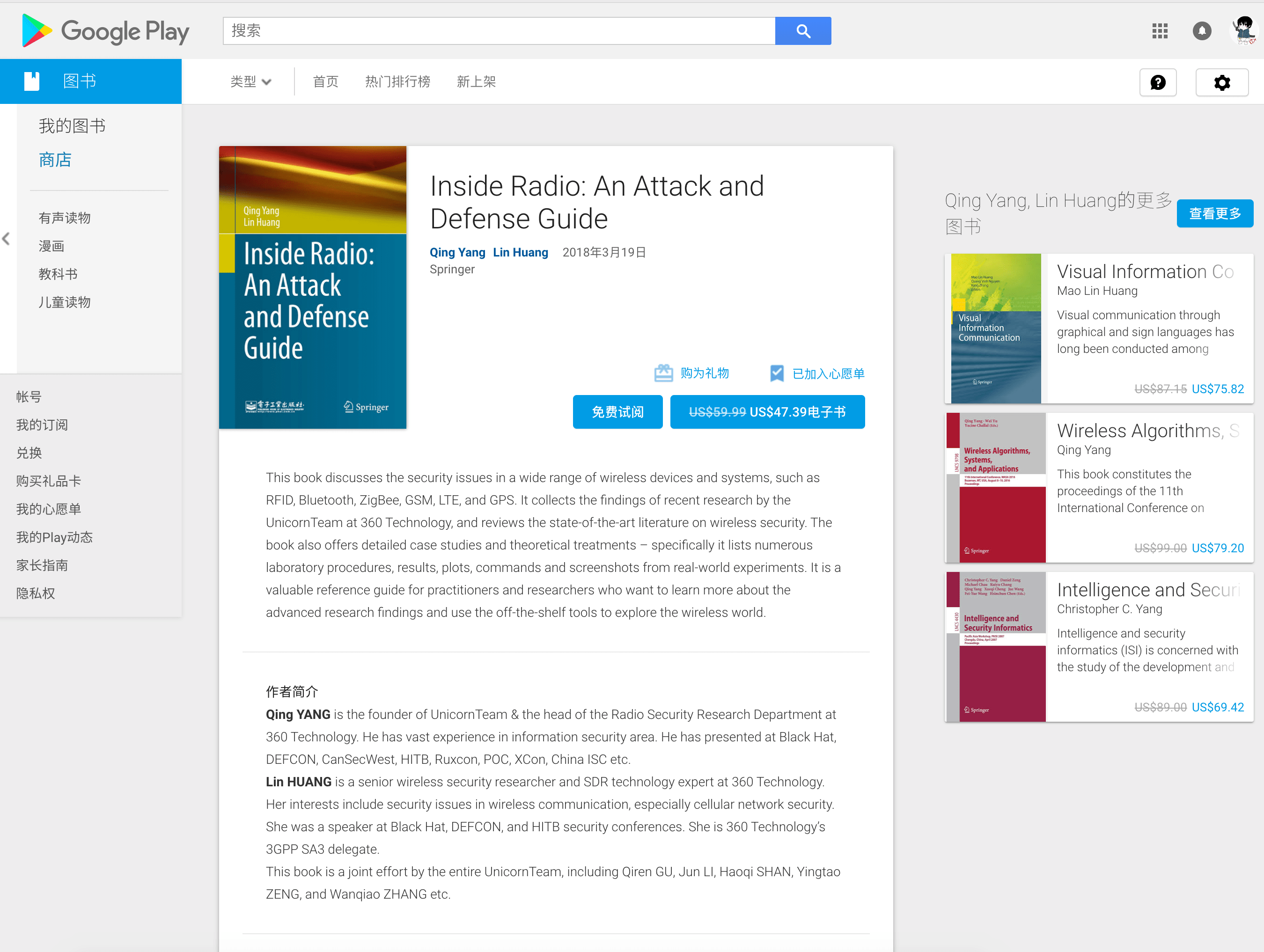Image resolution: width=1264 pixels, height=952 pixels.
Task: Expand the 类型 category dropdown
Action: click(250, 82)
